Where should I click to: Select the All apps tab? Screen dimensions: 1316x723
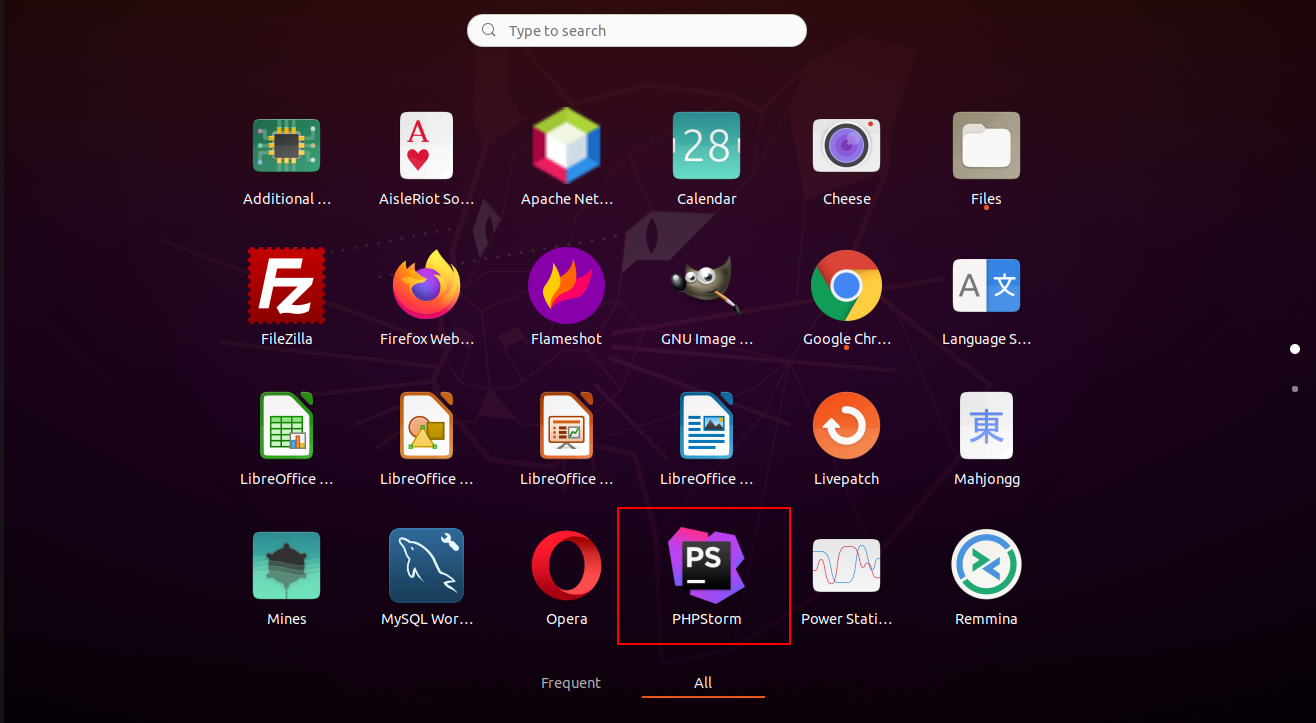[703, 683]
